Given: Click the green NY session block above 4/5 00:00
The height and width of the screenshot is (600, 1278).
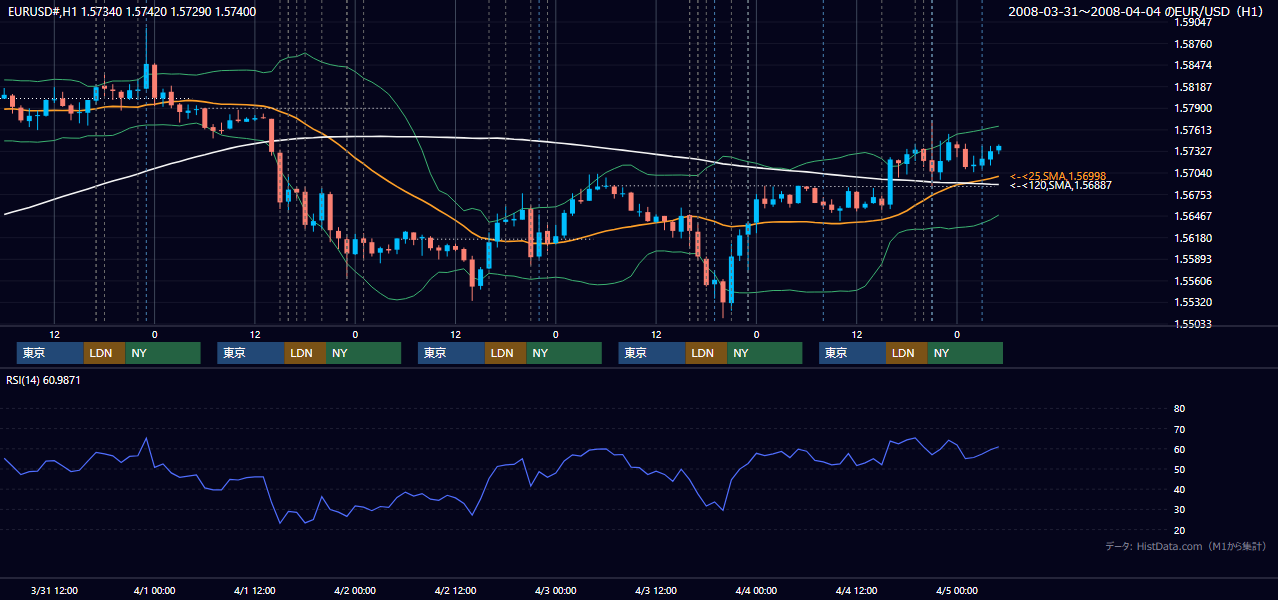Looking at the screenshot, I should pos(965,353).
